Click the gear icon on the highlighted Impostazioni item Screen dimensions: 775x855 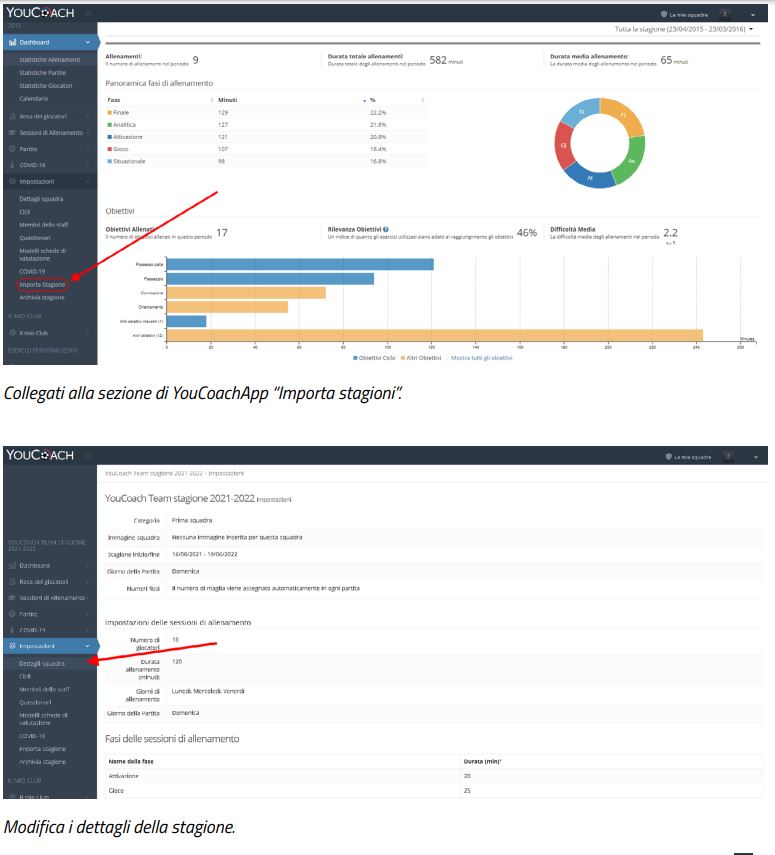click(12, 646)
